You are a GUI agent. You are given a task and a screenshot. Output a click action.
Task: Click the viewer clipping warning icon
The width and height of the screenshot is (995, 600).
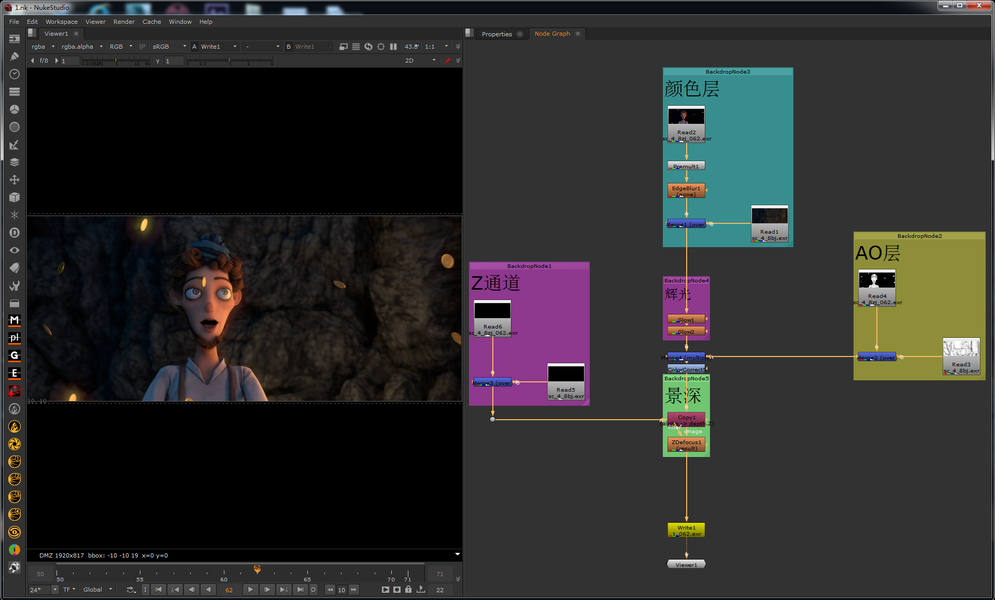pyautogui.click(x=343, y=46)
